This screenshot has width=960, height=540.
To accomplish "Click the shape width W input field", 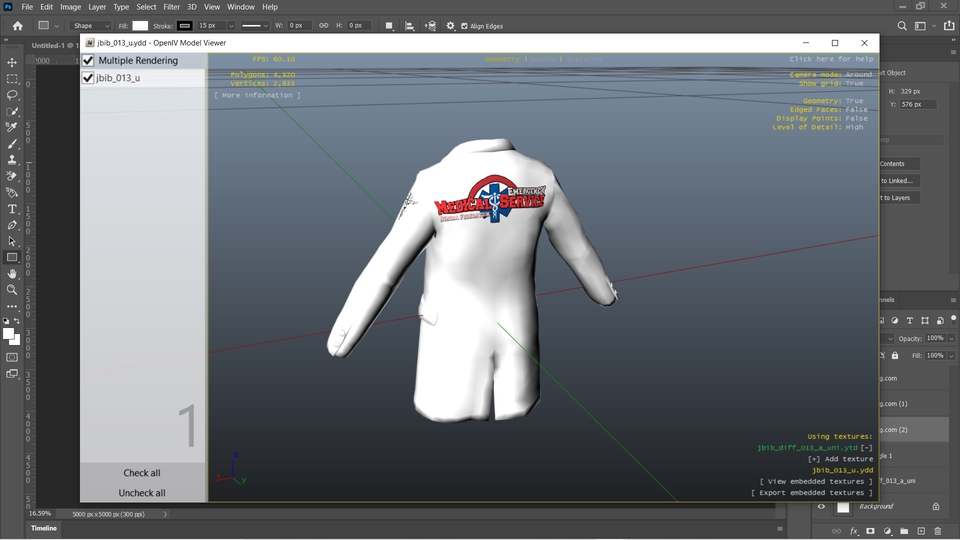I will 298,26.
